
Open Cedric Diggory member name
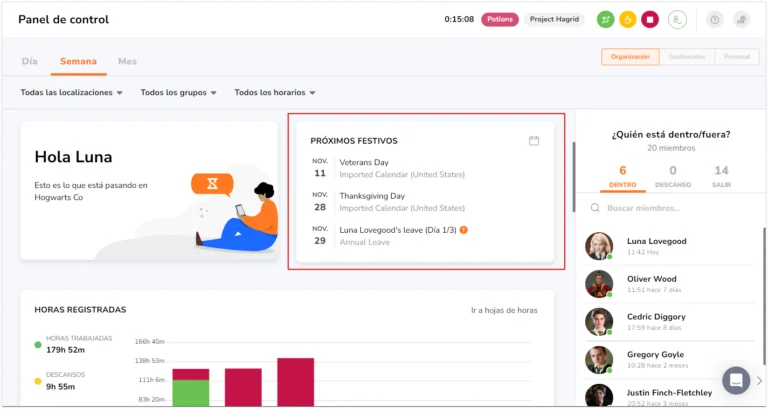click(656, 316)
